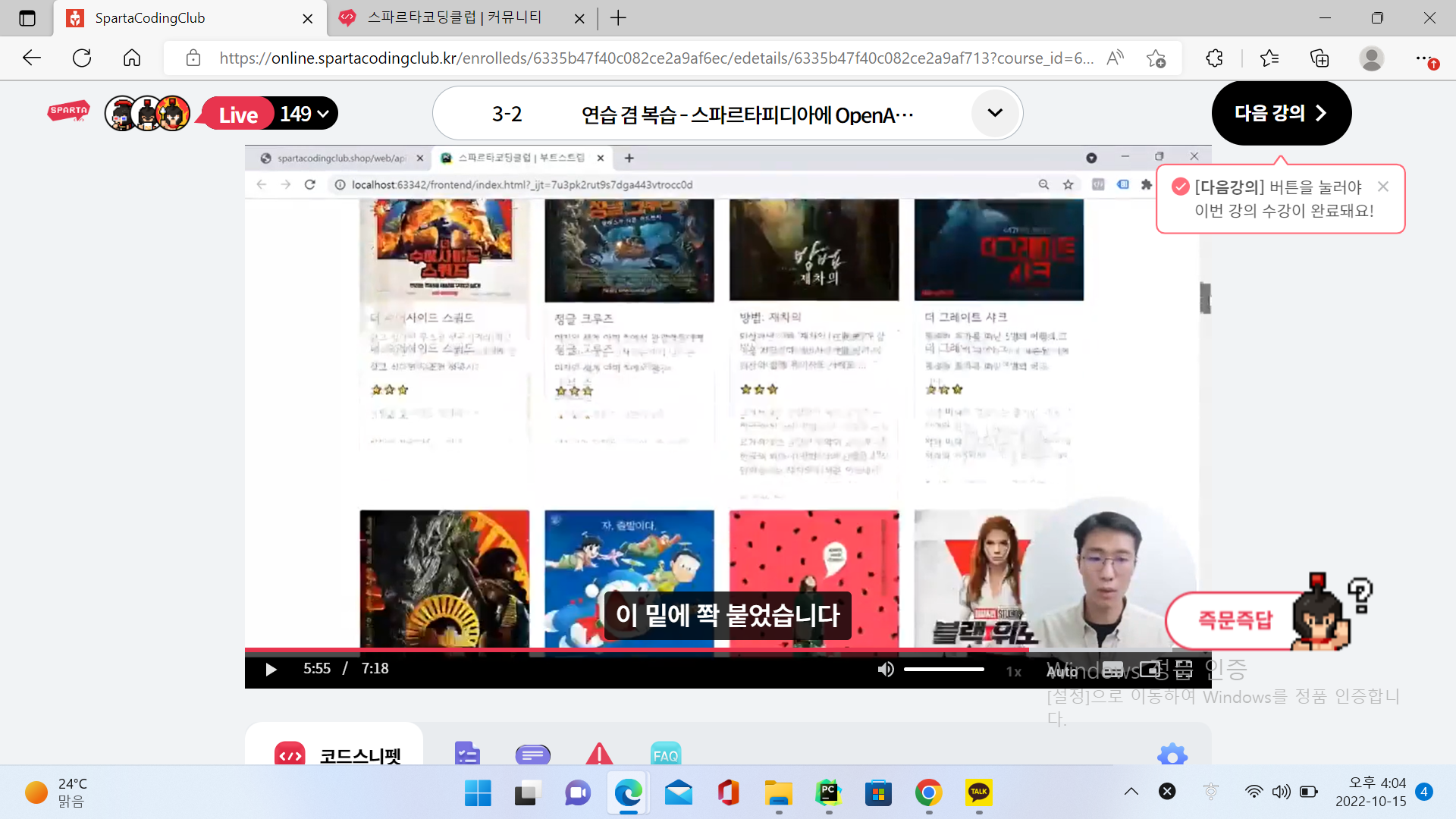Open the Edge favorites list

[1269, 58]
